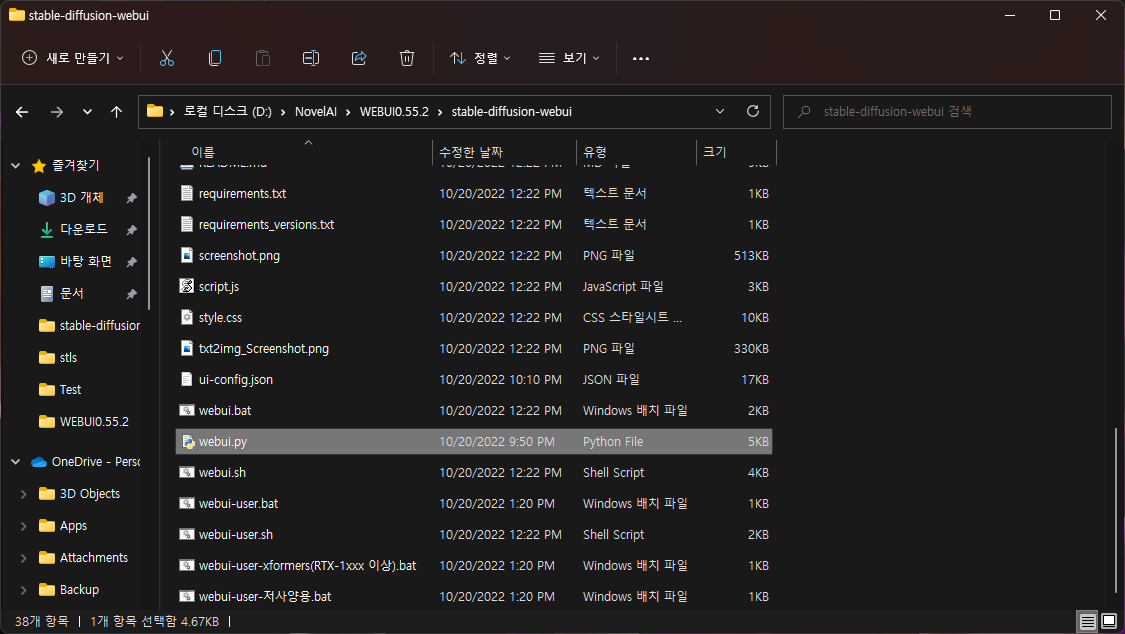Open address bar history dropdown
The height and width of the screenshot is (634, 1125).
[x=720, y=111]
